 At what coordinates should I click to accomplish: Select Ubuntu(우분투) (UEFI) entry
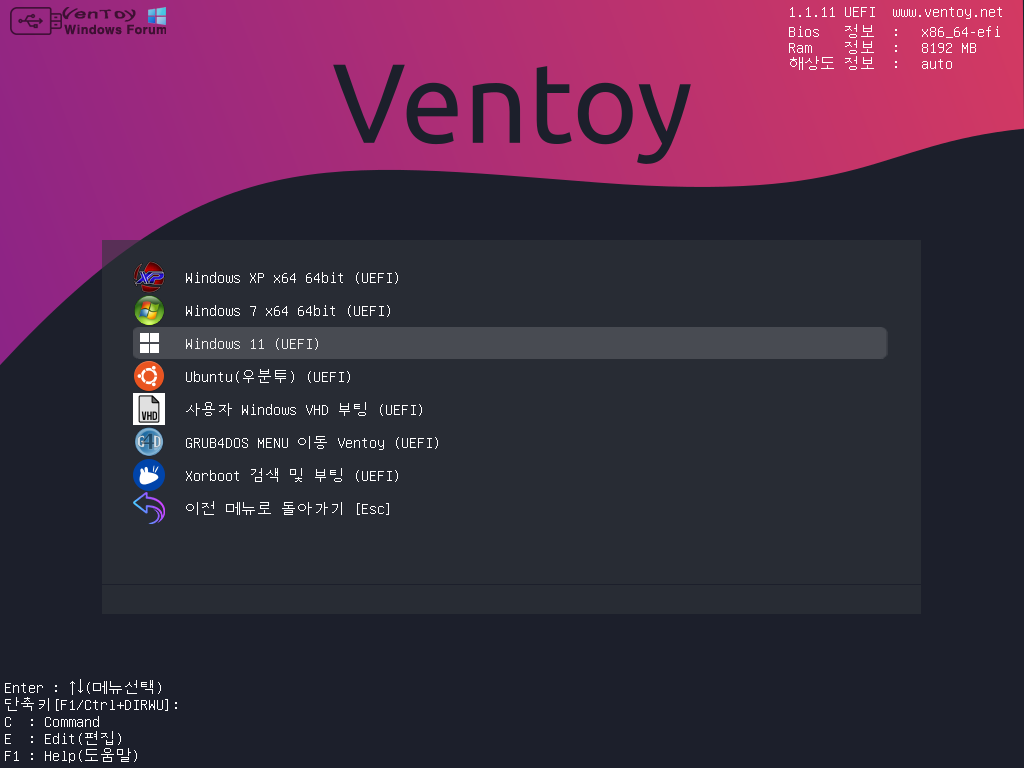pyautogui.click(x=510, y=377)
